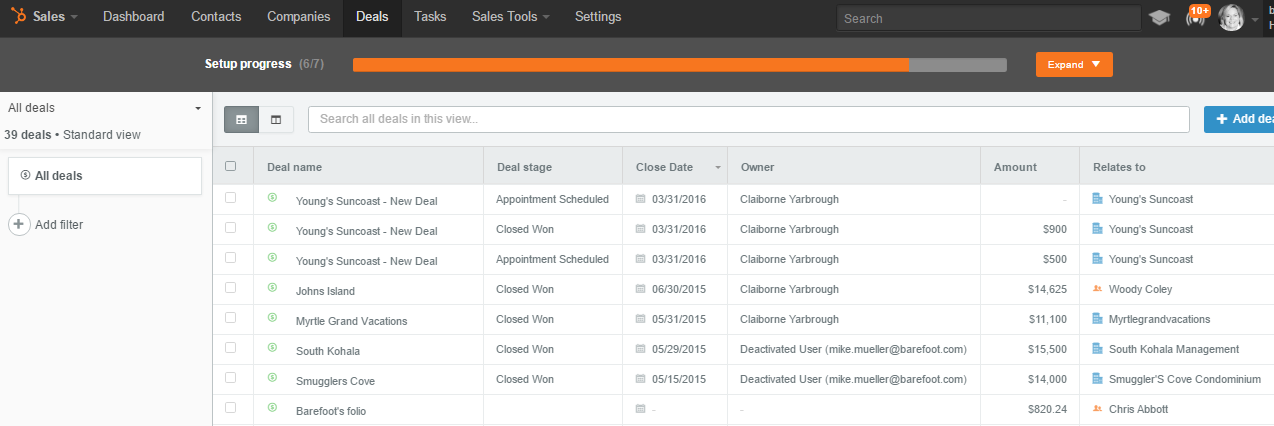The height and width of the screenshot is (426, 1274).
Task: Switch to board view icon
Action: pos(276,119)
